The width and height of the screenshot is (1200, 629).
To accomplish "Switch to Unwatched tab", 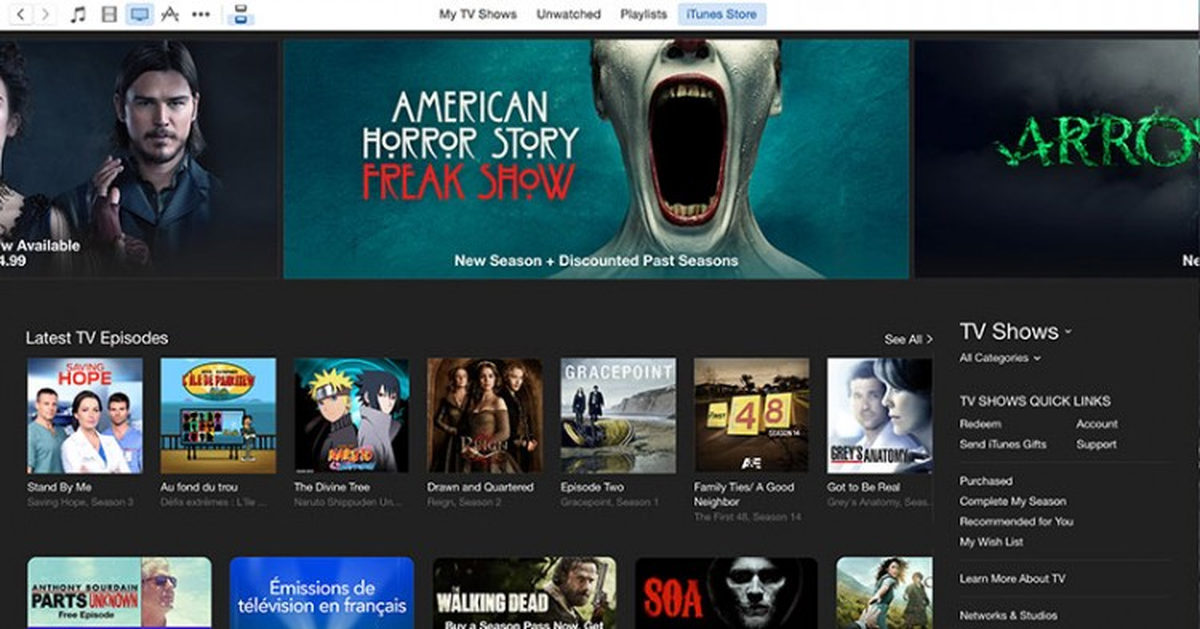I will pos(568,14).
